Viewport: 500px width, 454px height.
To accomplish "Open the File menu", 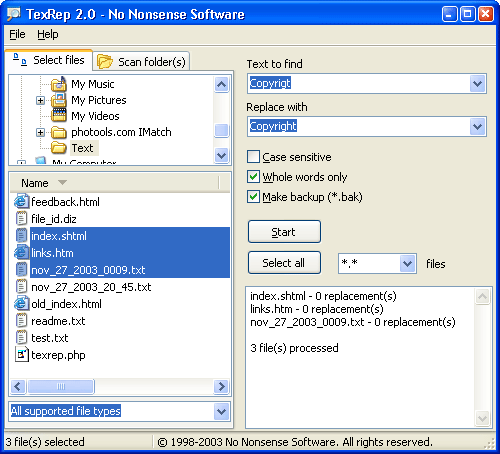I will 17,34.
